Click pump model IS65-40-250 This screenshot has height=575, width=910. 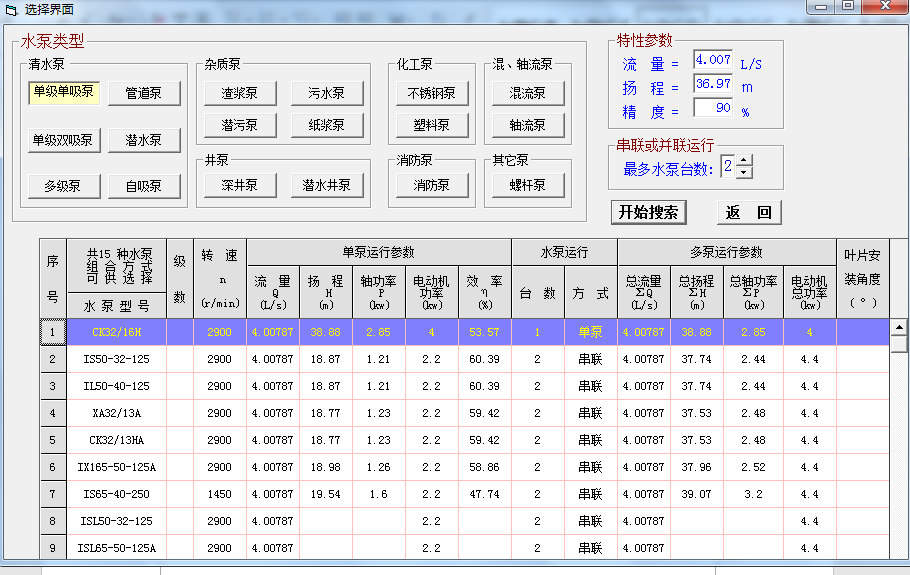pyautogui.click(x=117, y=494)
